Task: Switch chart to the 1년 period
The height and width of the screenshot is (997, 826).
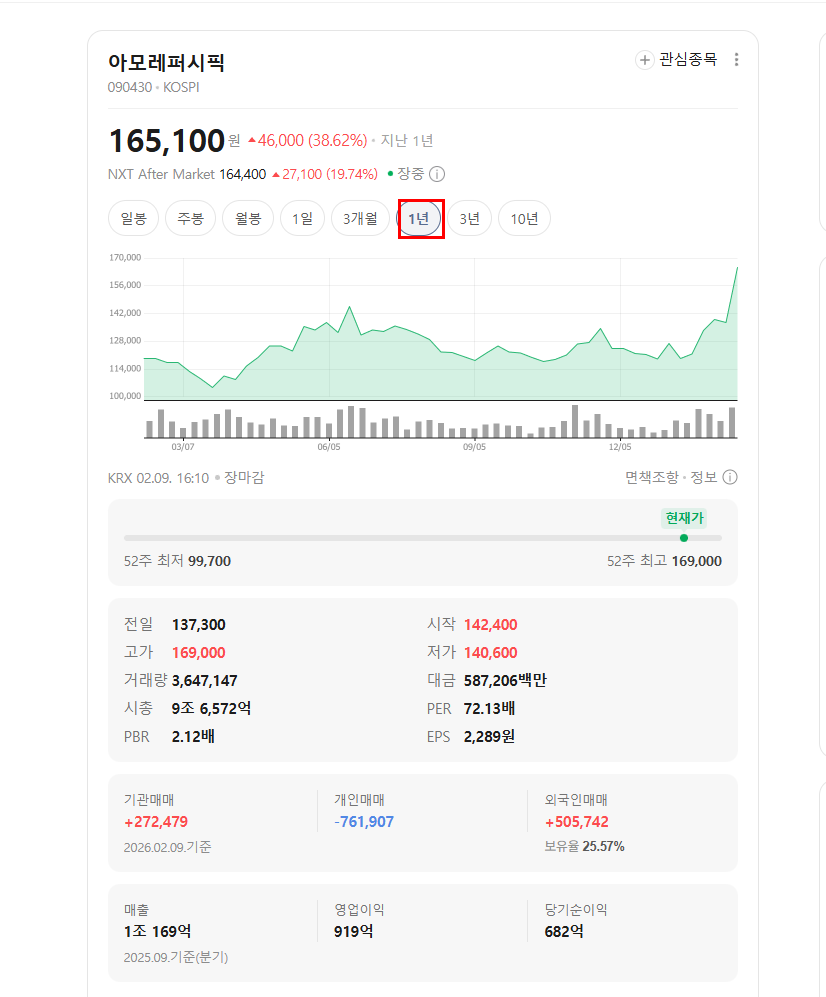Action: [x=418, y=219]
